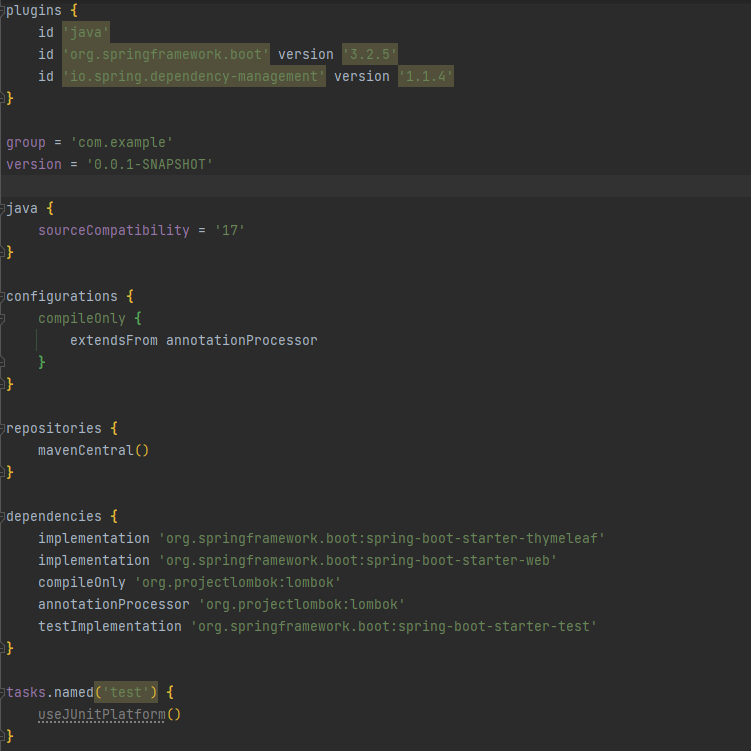Image resolution: width=751 pixels, height=751 pixels.
Task: Collapse the plugins block fold marker
Action: [2, 11]
